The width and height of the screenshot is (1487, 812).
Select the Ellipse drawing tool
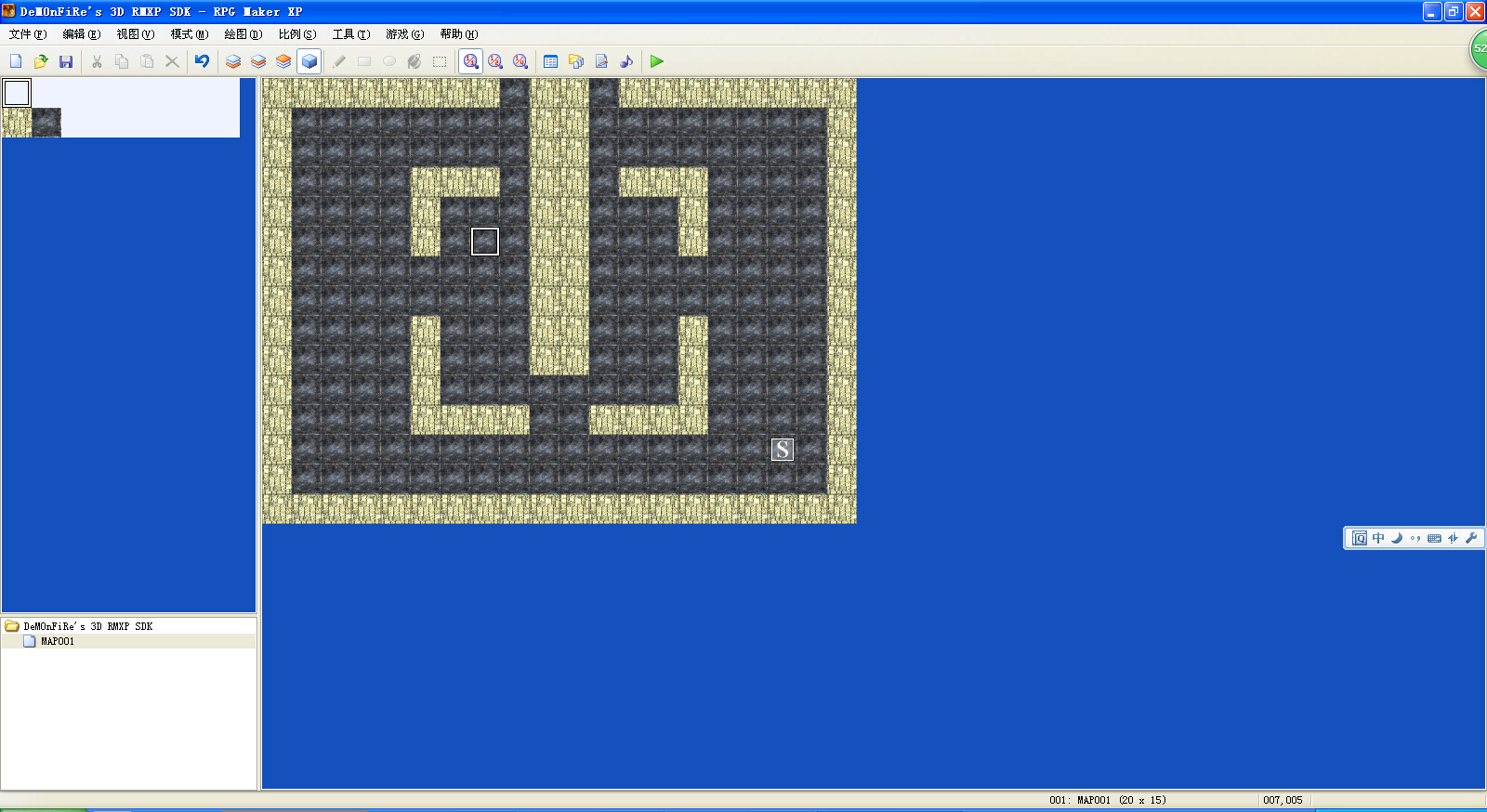389,61
